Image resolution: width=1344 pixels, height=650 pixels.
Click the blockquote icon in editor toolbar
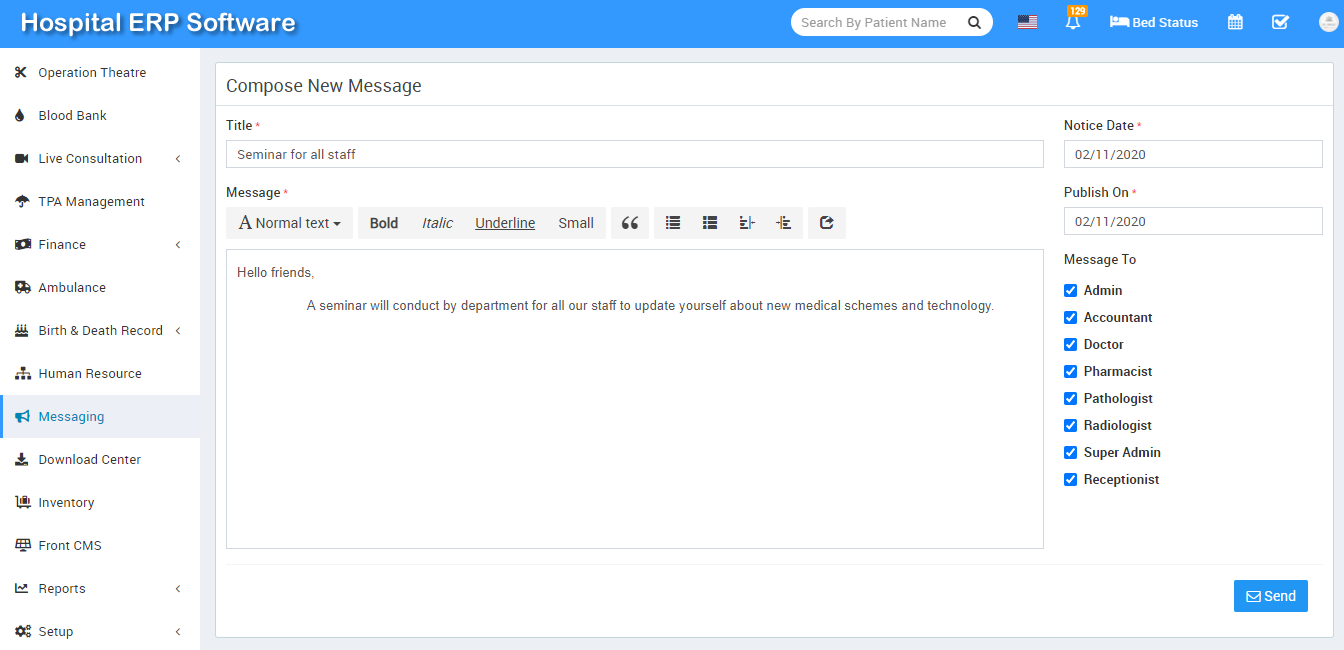pyautogui.click(x=630, y=223)
